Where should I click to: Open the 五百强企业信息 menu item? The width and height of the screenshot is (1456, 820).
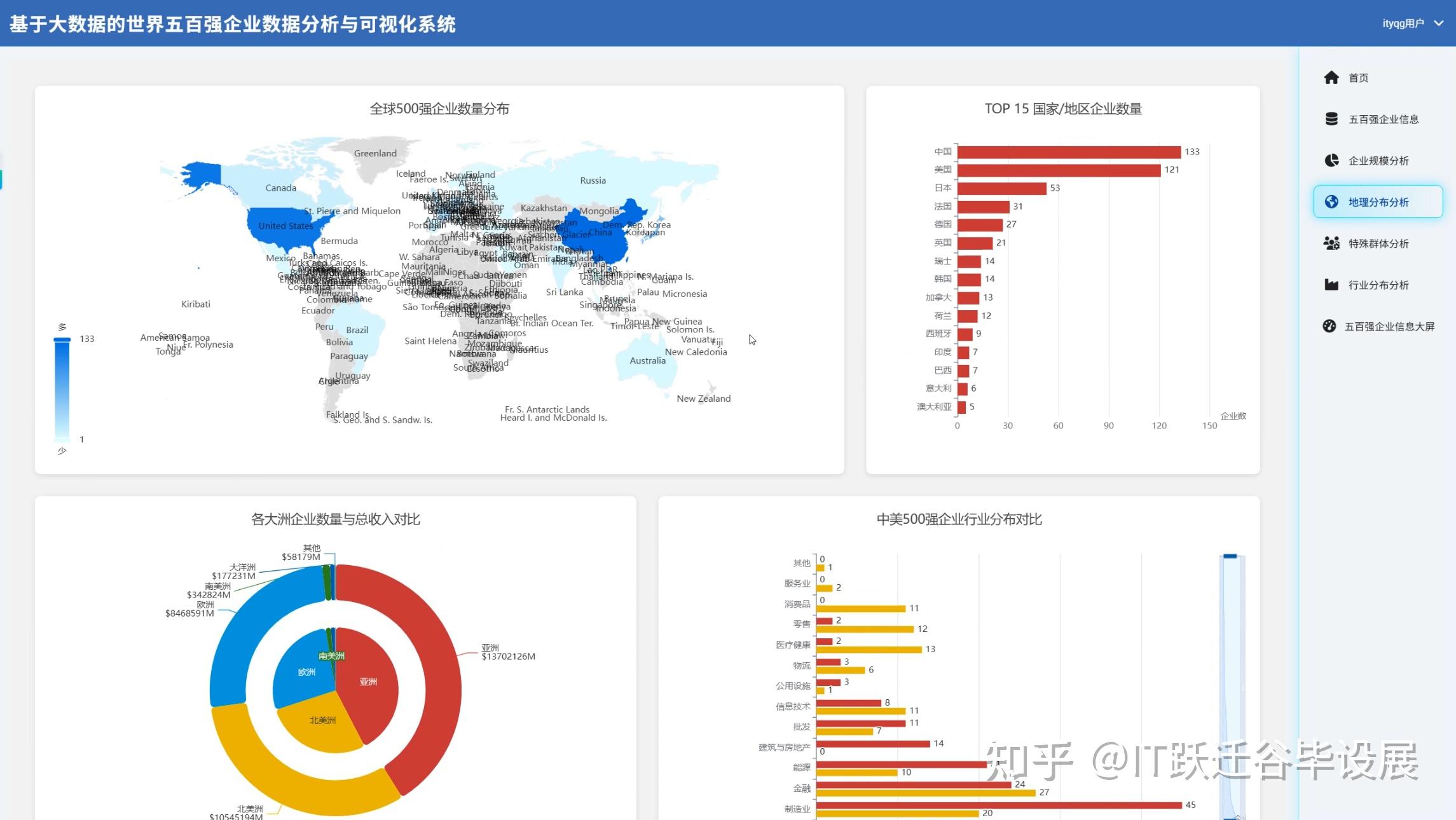pyautogui.click(x=1378, y=119)
